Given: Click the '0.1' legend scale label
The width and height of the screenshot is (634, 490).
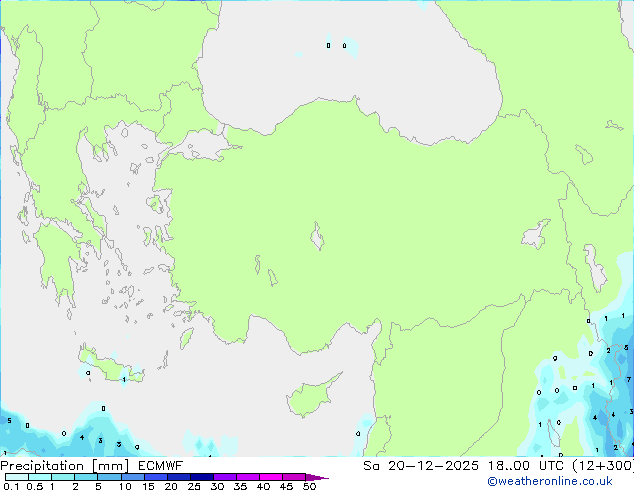Looking at the screenshot, I should tap(11, 486).
